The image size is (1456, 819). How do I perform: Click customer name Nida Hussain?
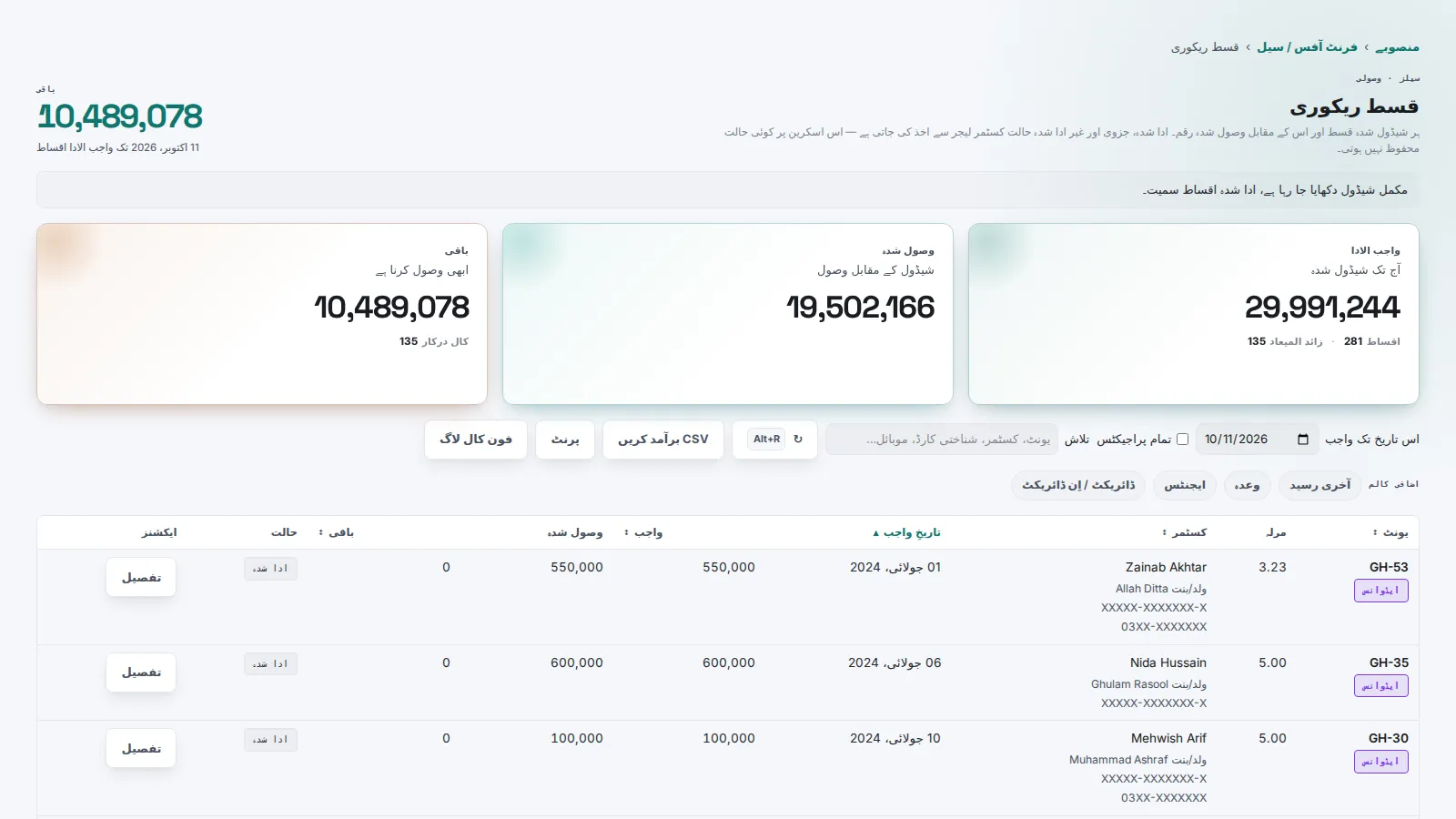tap(1168, 662)
